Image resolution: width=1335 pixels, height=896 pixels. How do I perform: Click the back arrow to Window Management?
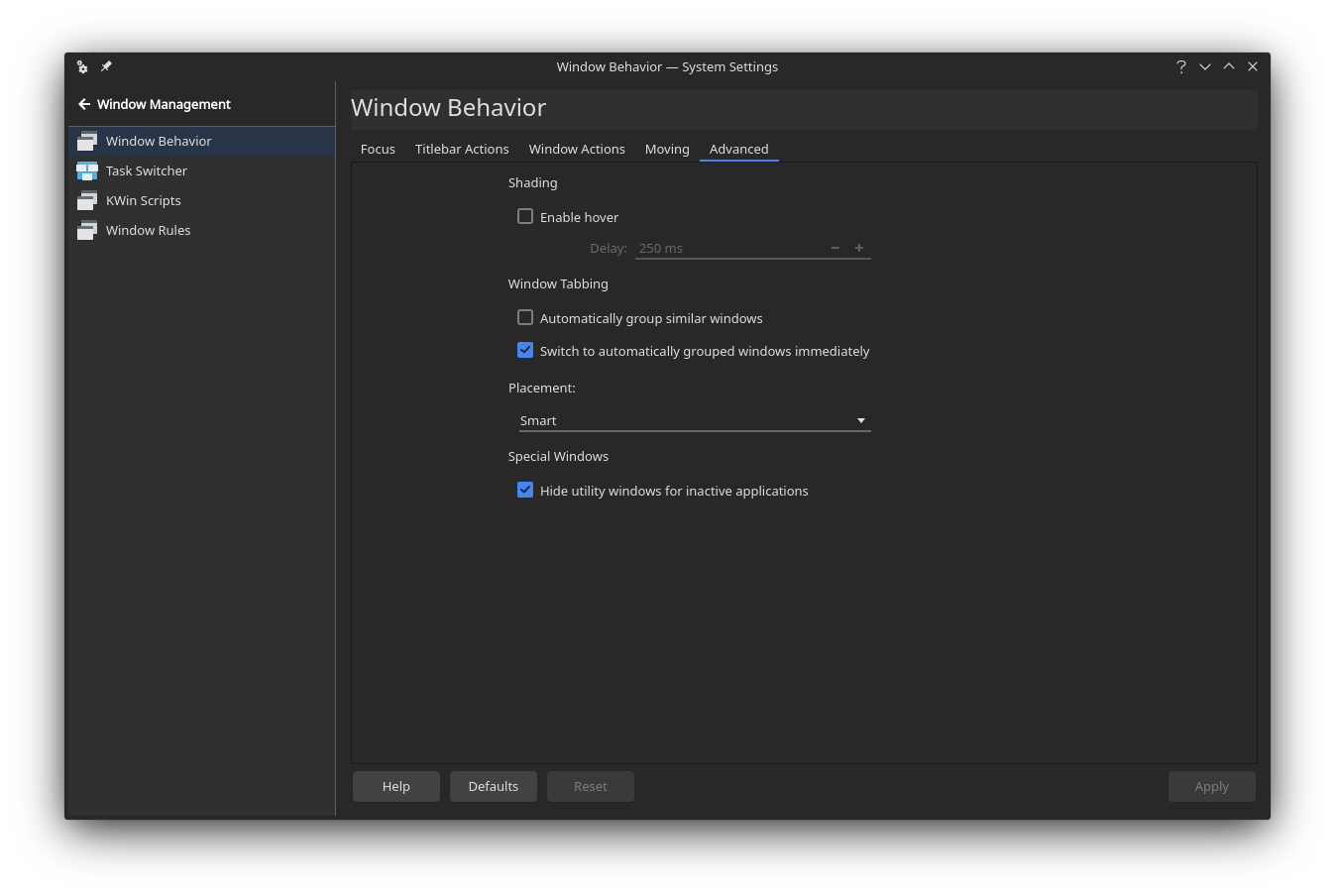[x=84, y=104]
